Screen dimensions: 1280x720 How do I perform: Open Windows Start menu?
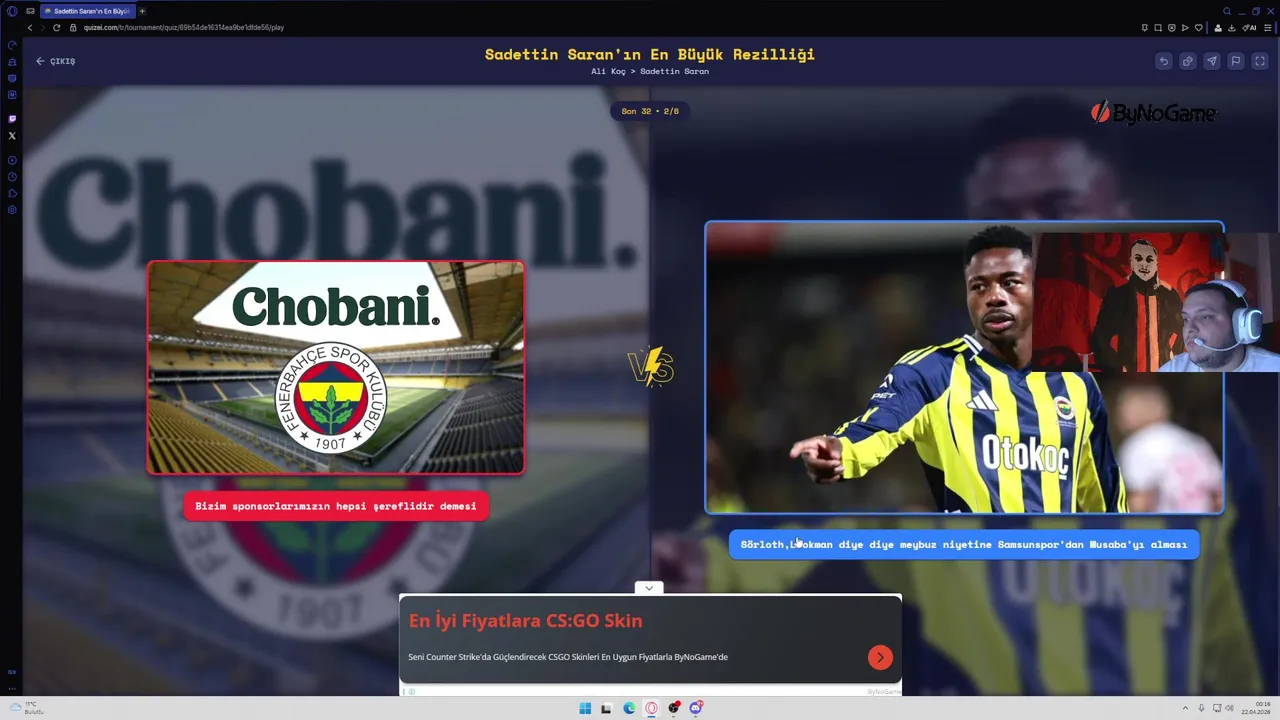pos(585,708)
